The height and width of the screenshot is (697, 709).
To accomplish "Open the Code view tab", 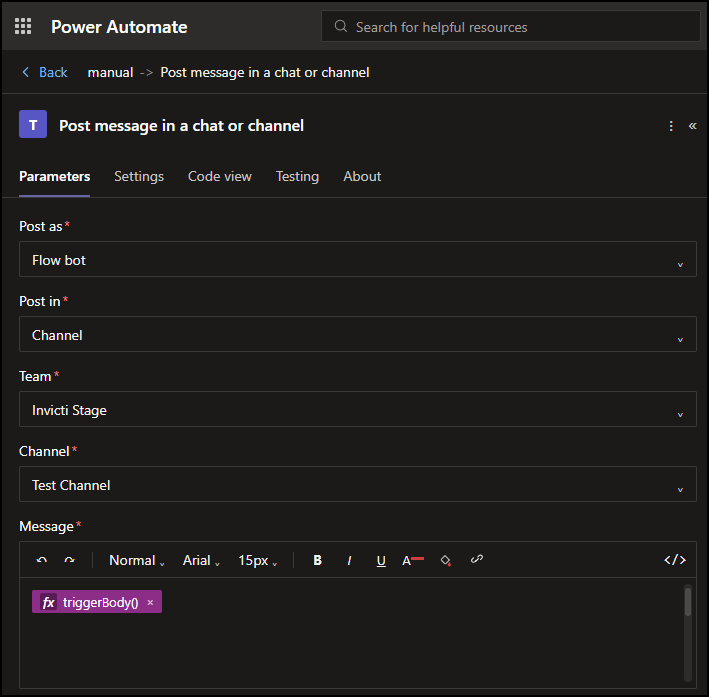I will (x=220, y=176).
